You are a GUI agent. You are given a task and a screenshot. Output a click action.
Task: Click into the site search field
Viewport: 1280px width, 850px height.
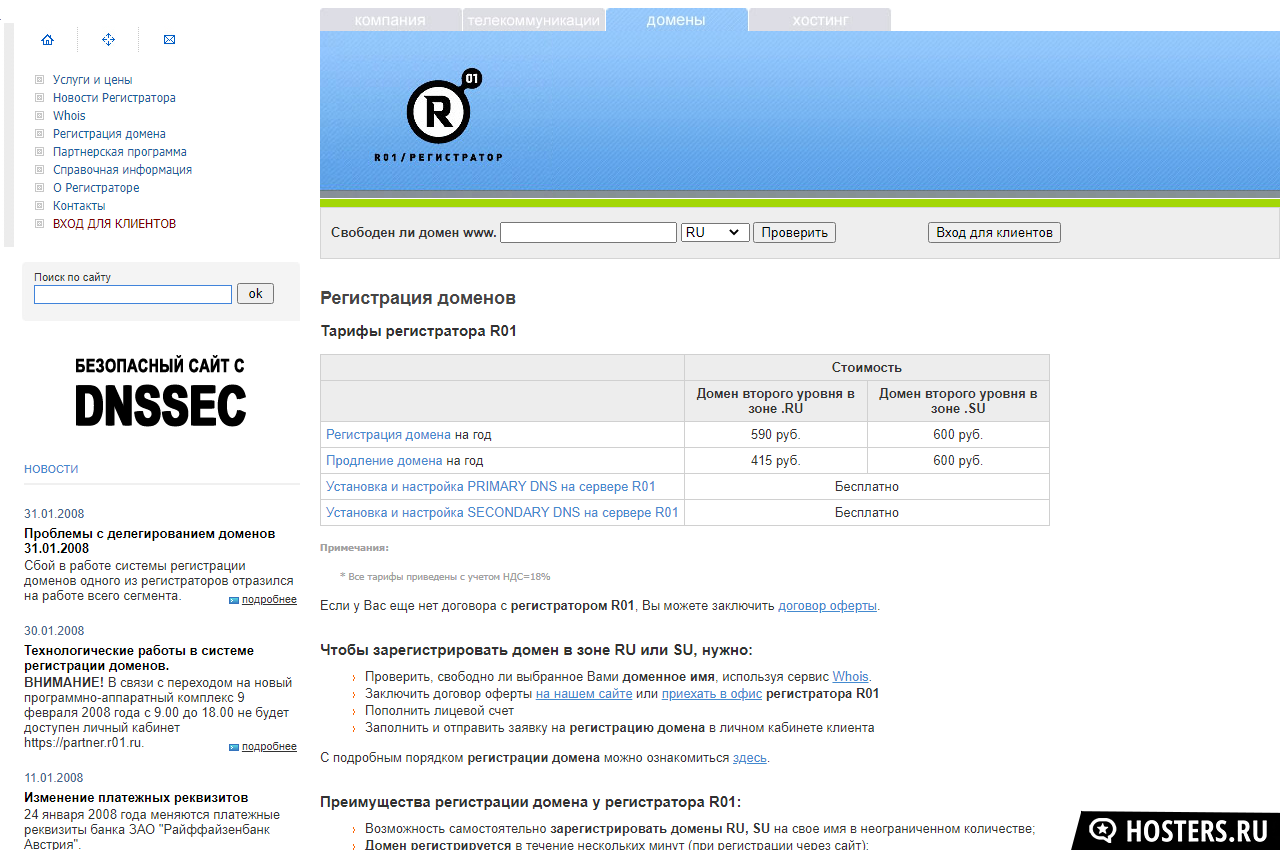133,294
